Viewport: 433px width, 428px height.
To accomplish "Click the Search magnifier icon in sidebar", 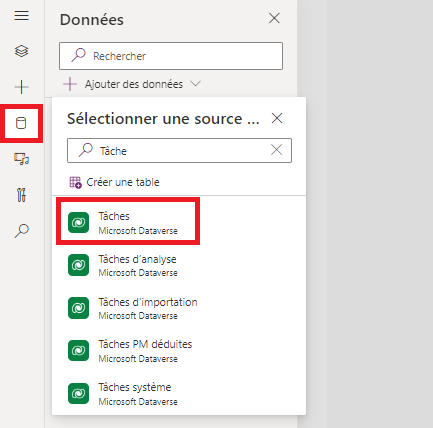I will [x=21, y=231].
